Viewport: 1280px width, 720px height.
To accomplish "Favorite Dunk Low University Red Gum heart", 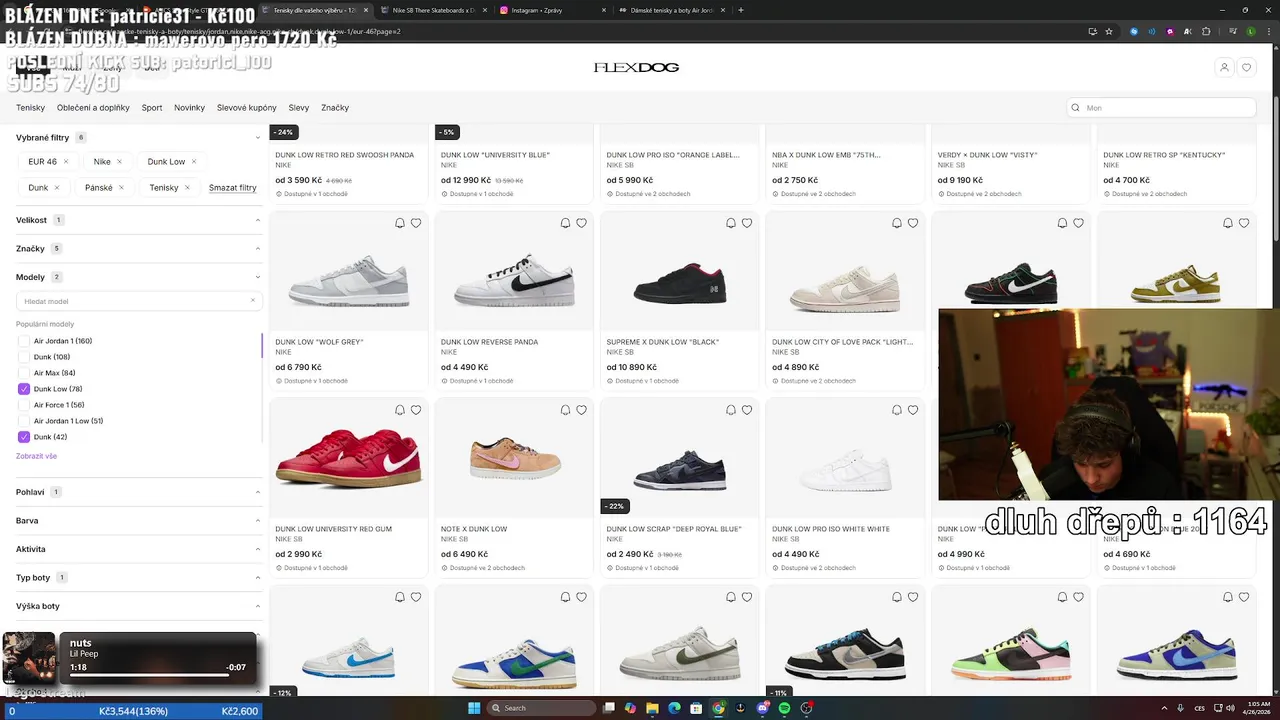I will [416, 410].
